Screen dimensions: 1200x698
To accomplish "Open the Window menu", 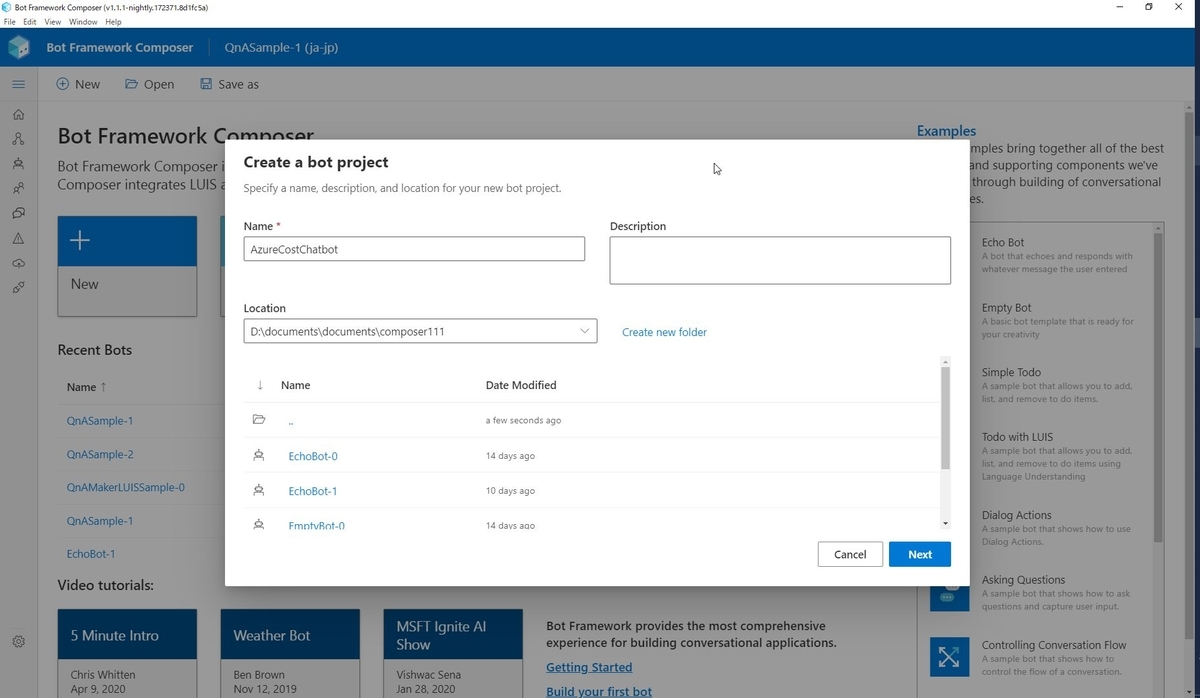I will tap(83, 21).
